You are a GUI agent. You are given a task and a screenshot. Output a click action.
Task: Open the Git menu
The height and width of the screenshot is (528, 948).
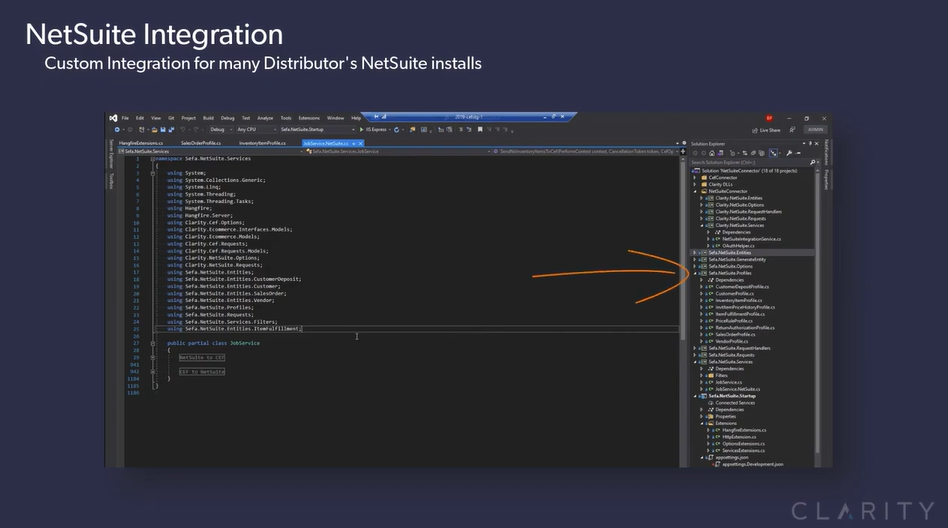point(171,118)
